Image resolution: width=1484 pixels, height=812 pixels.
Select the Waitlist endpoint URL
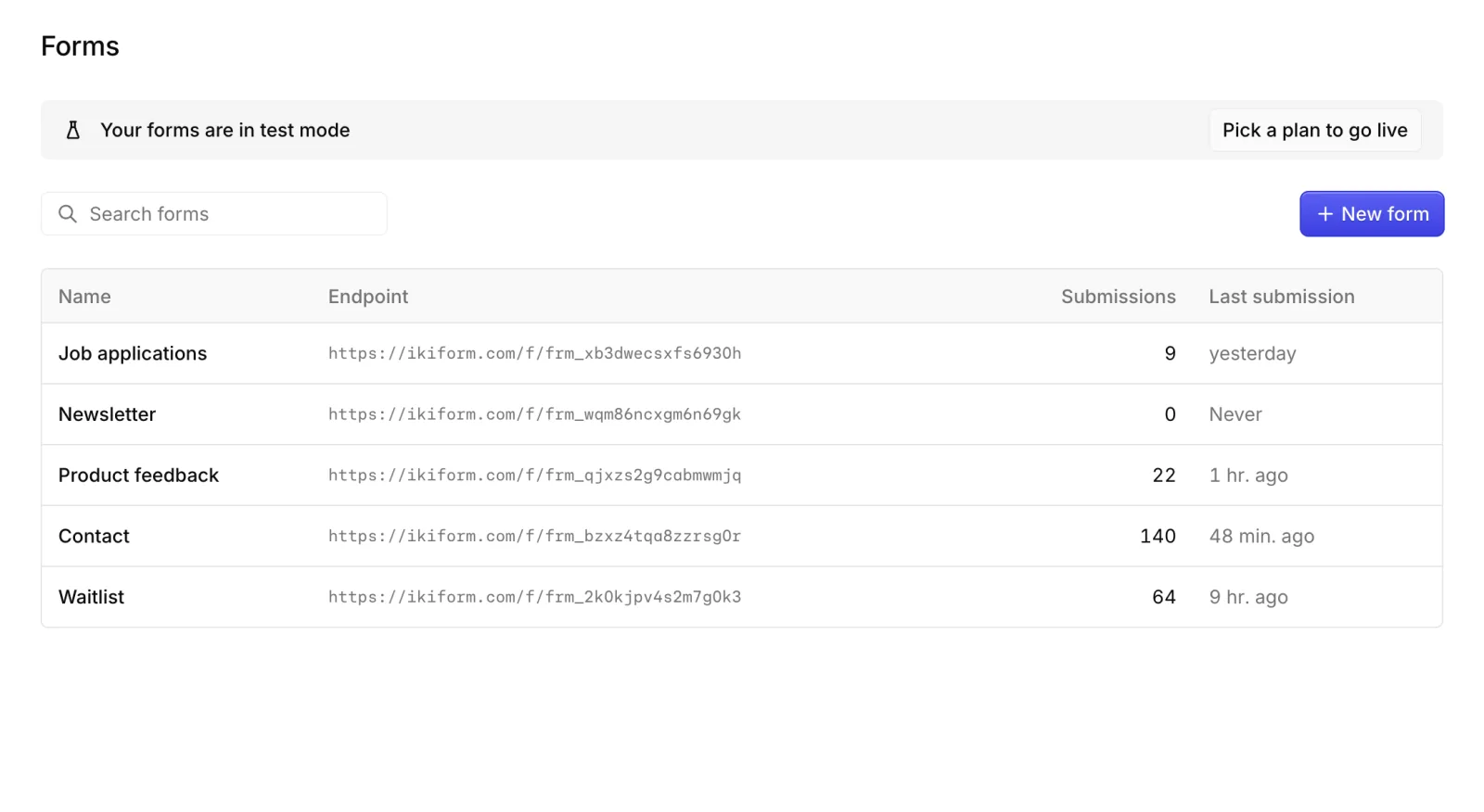534,597
